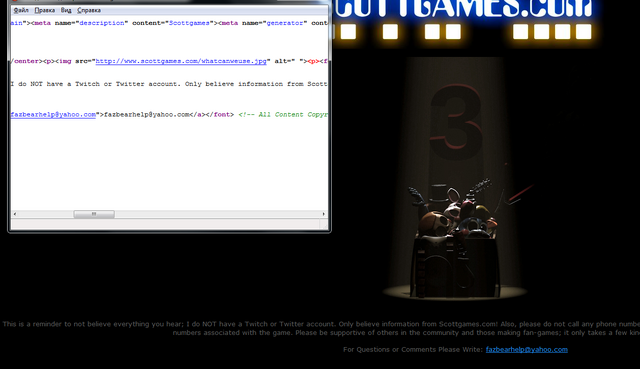
Task: Click the fazbearhelp@yahoo.com link on the webpage
Action: (527, 349)
